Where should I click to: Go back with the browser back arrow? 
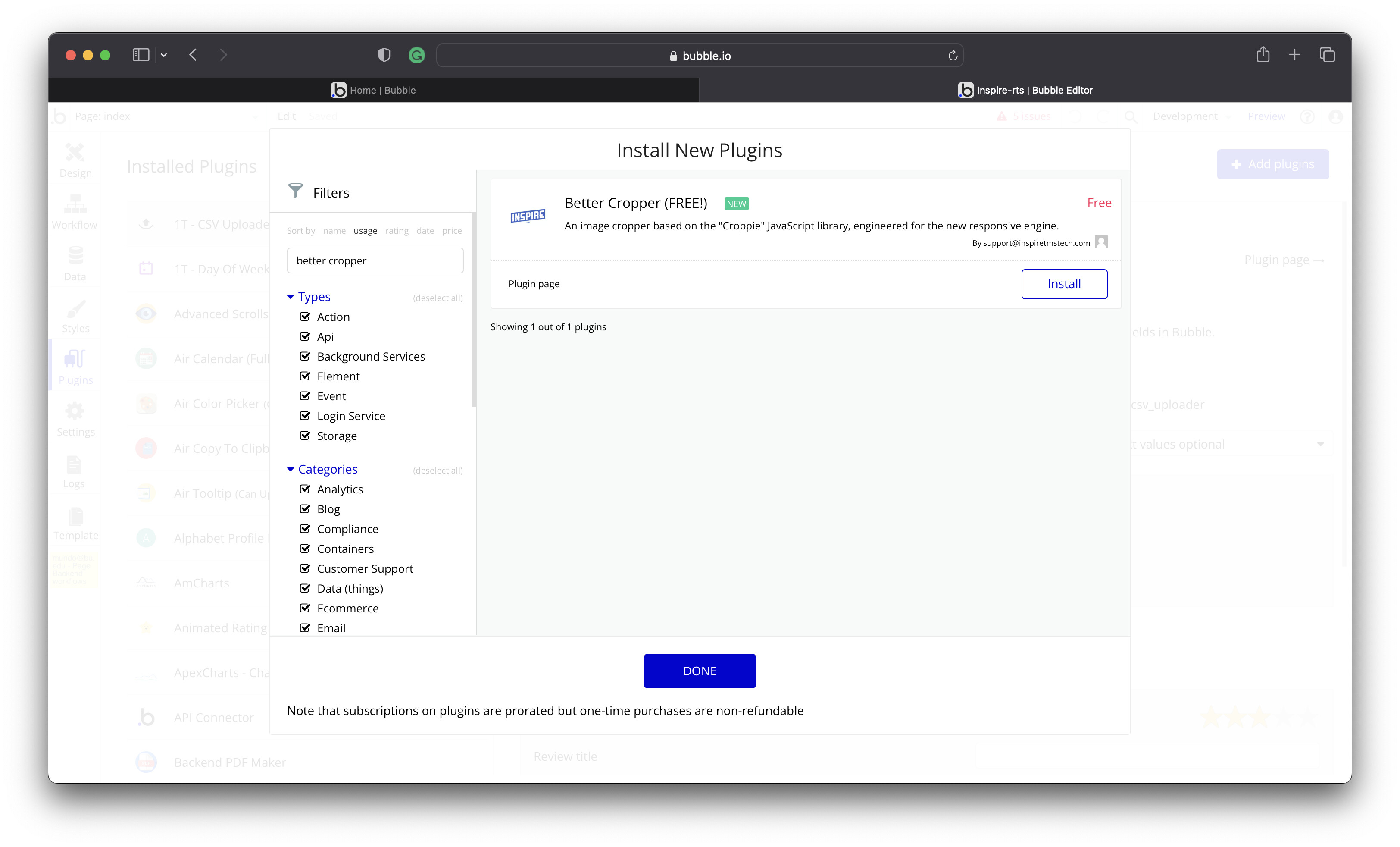tap(193, 55)
